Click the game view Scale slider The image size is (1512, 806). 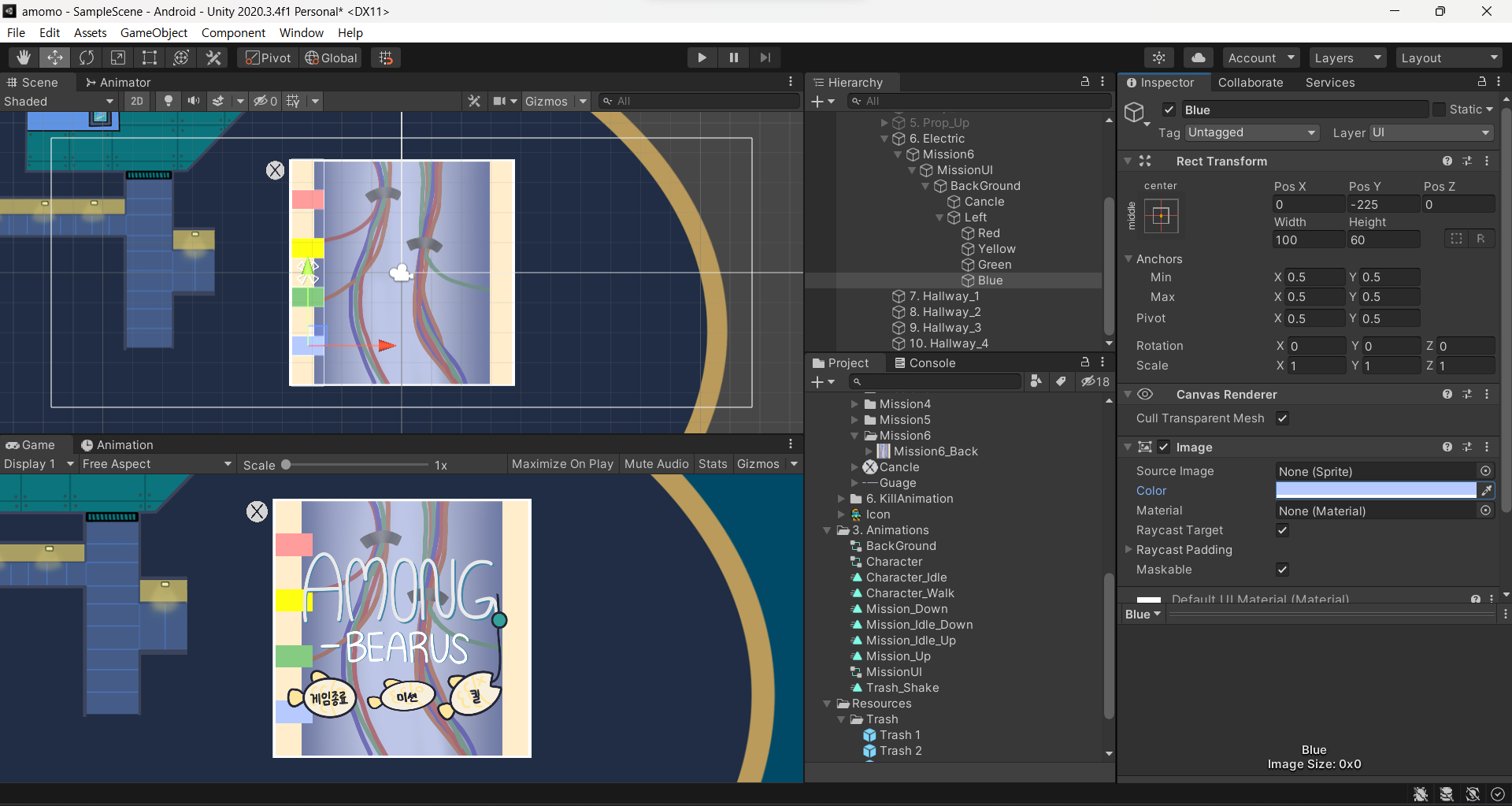coord(356,465)
